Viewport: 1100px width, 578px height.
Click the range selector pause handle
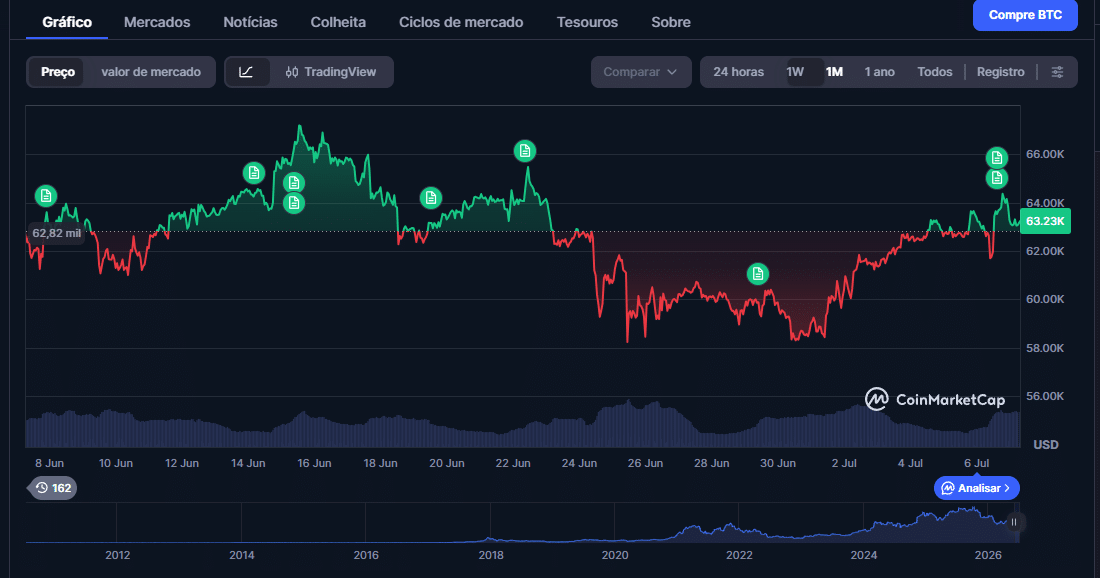point(1014,522)
